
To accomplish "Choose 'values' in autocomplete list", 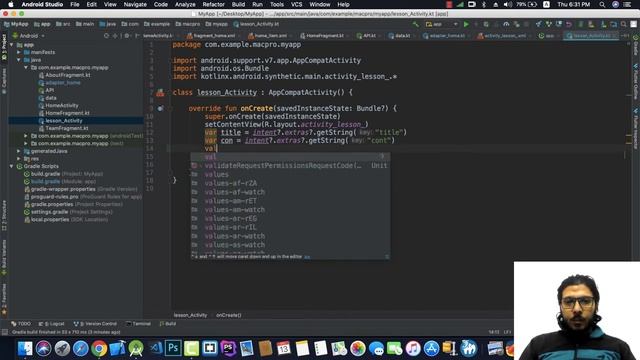I will coord(290,174).
